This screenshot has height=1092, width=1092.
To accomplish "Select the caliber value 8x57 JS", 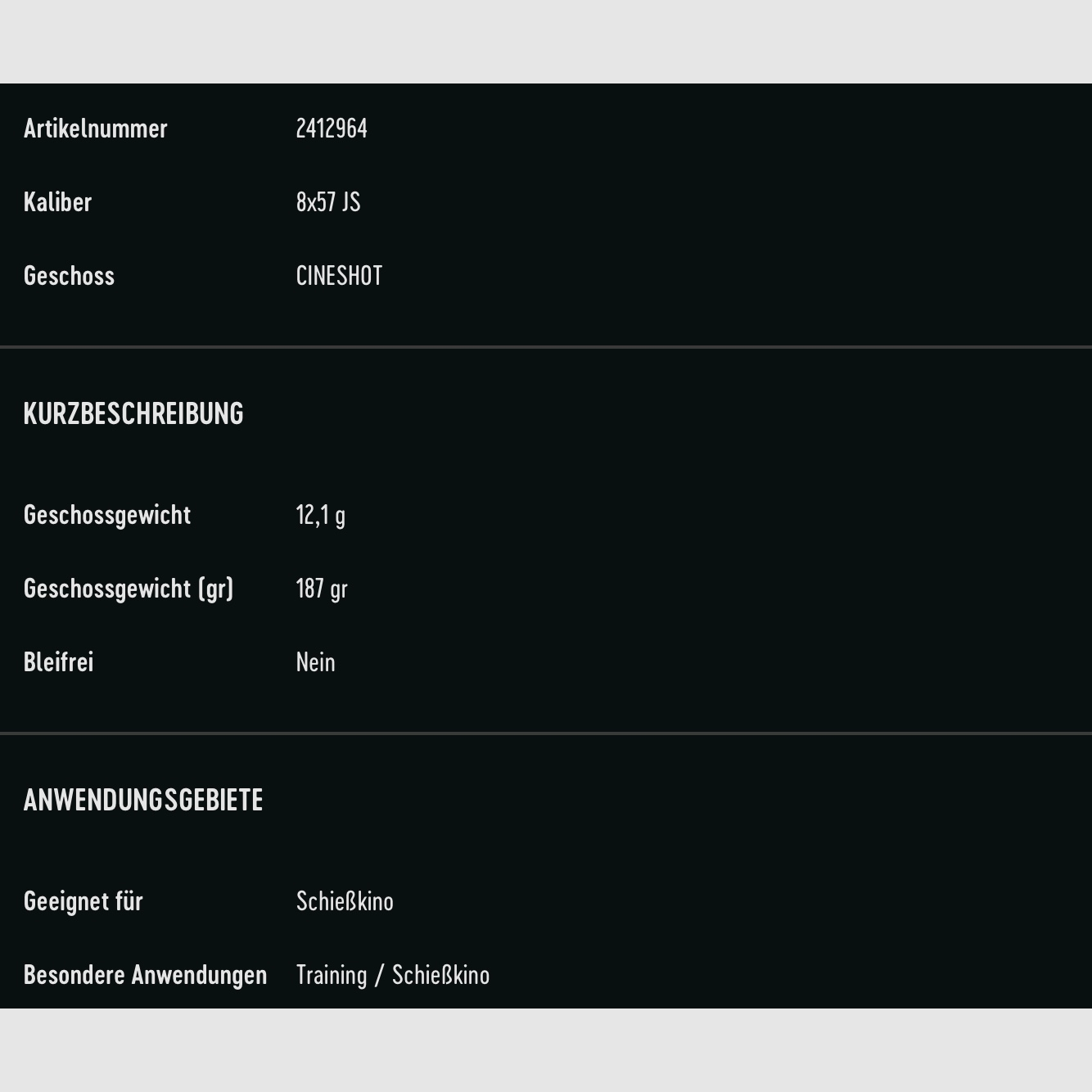I will (328, 202).
